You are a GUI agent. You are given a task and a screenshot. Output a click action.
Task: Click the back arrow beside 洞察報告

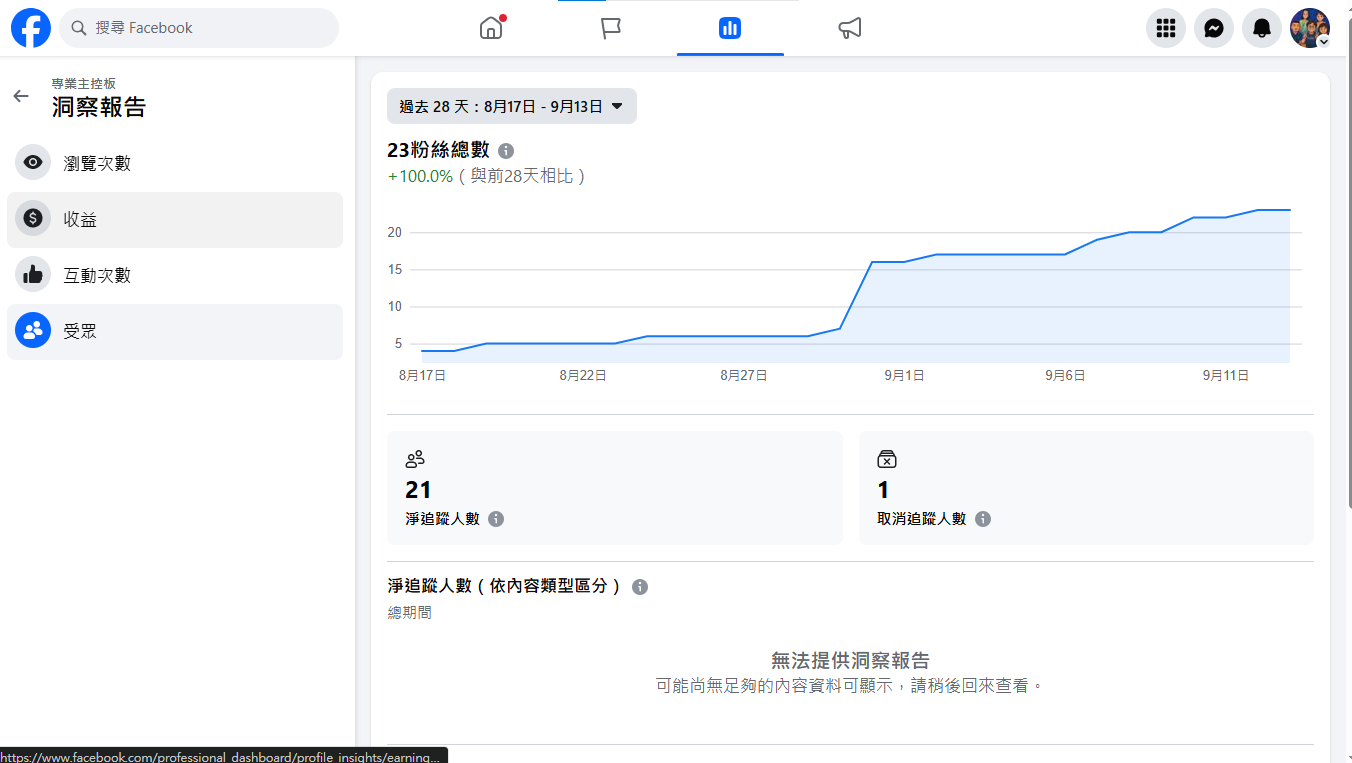click(x=21, y=96)
